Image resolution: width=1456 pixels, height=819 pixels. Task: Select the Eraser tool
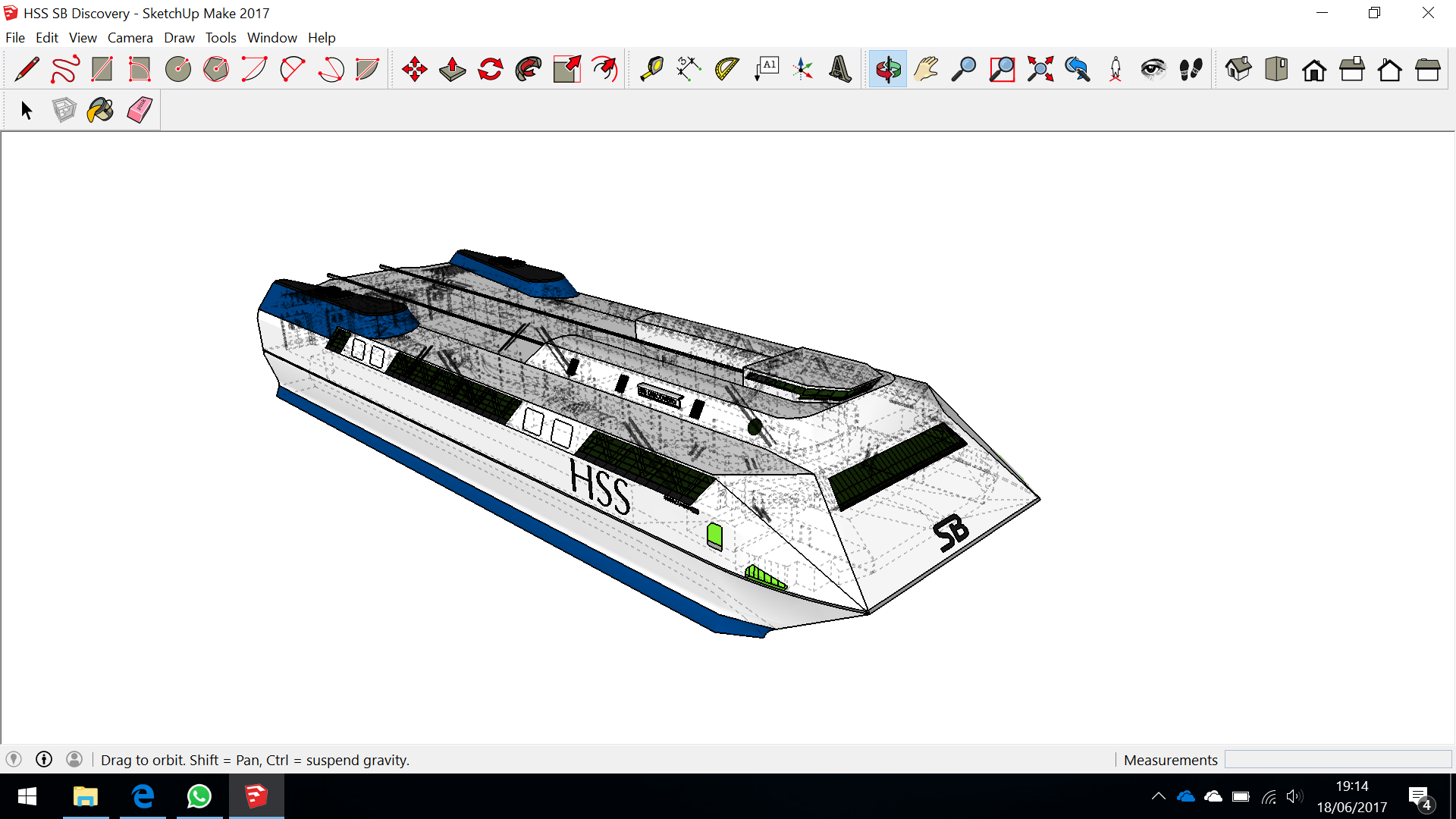[140, 111]
